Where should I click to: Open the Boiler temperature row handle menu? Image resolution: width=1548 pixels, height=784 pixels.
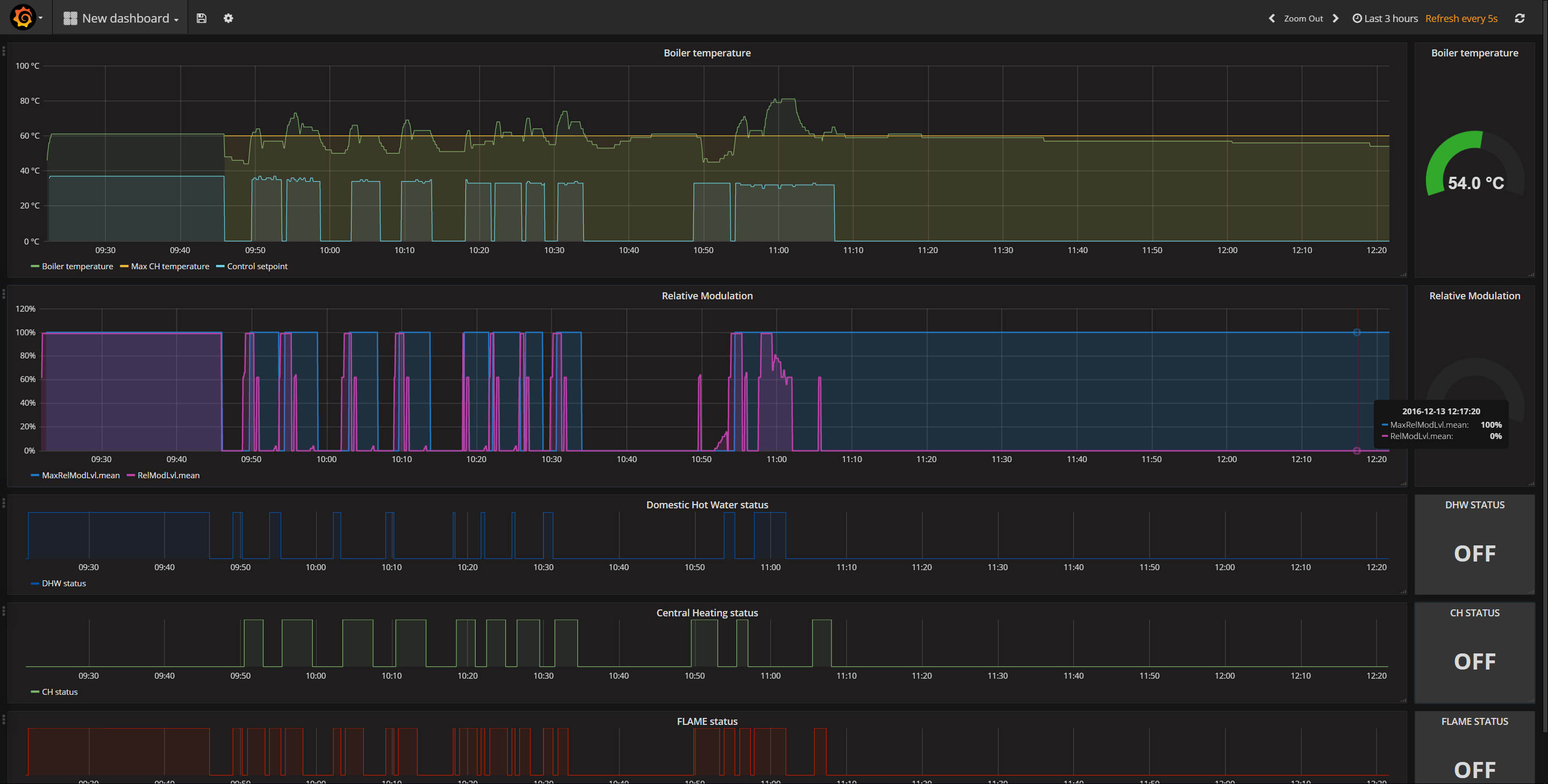pyautogui.click(x=4, y=51)
